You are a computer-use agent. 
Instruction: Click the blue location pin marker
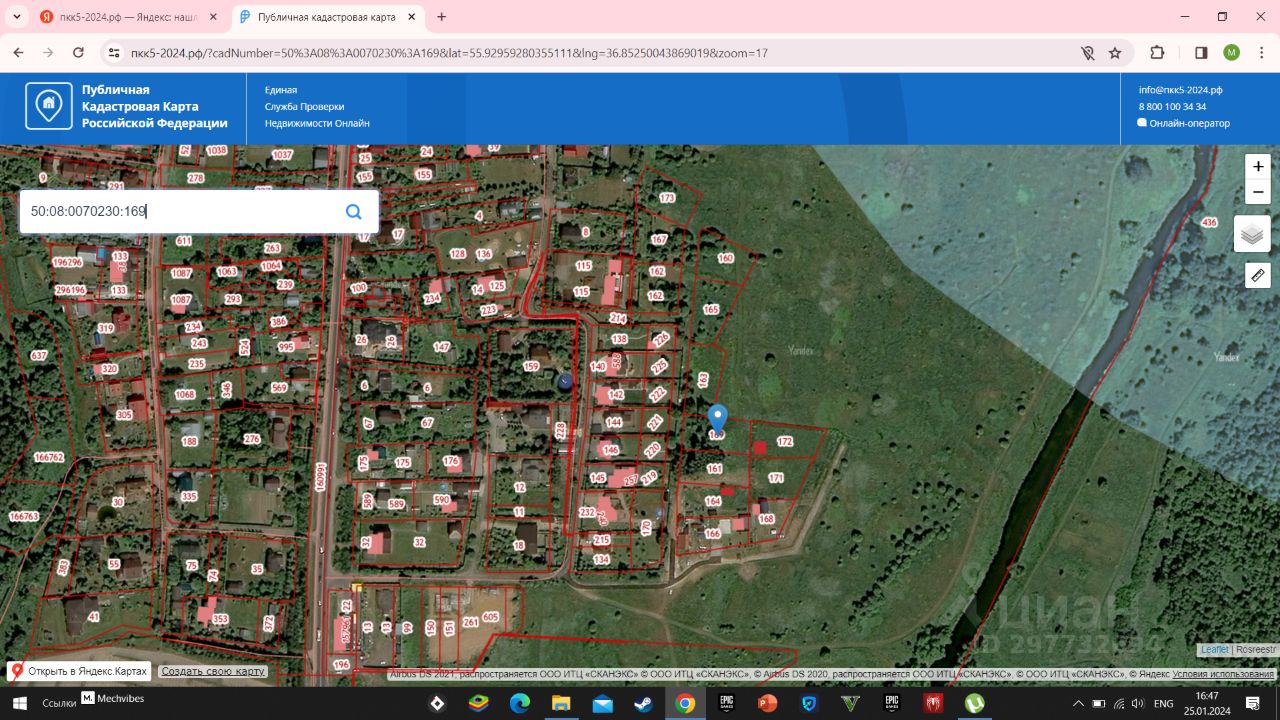click(x=717, y=420)
